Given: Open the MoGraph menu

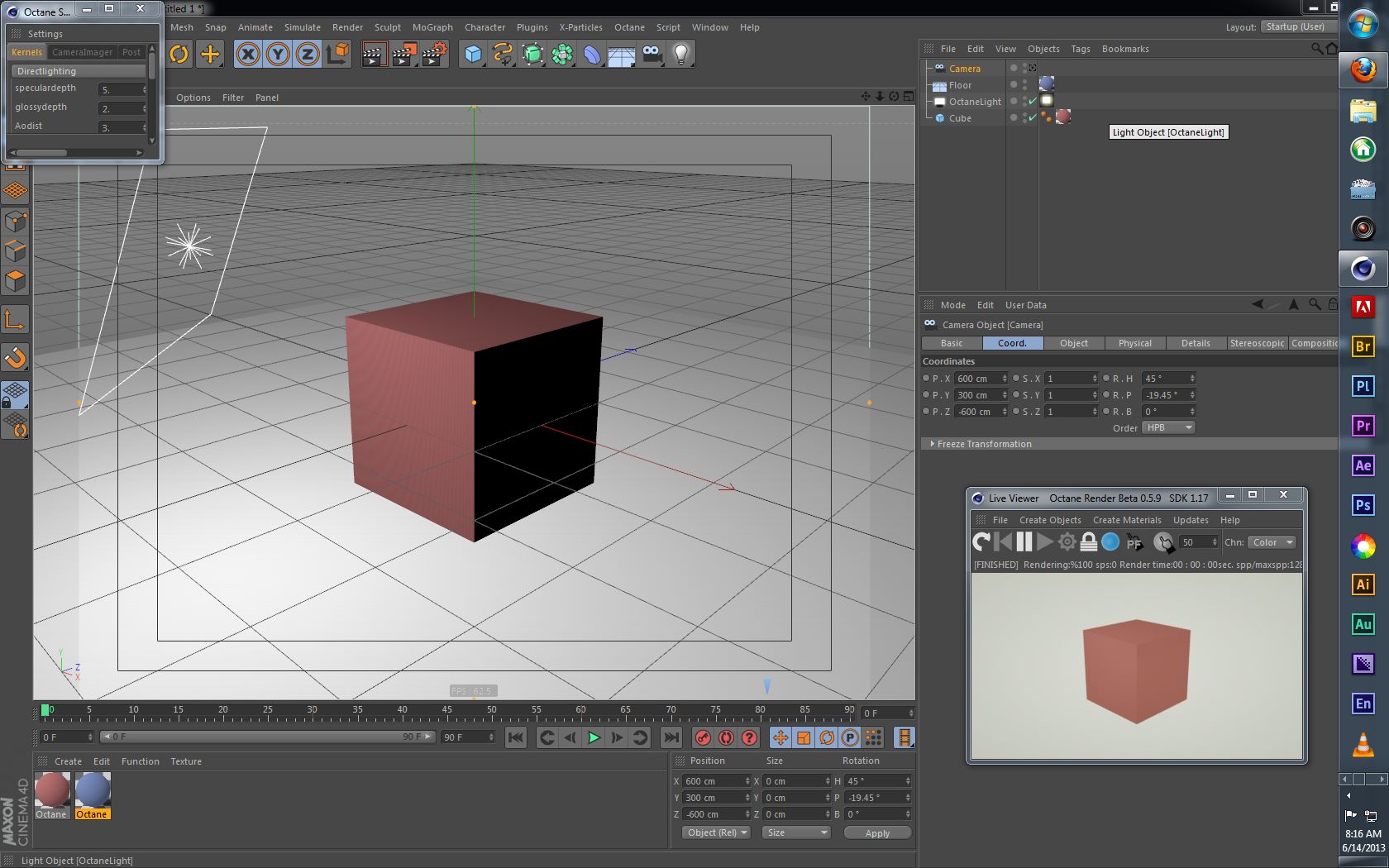Looking at the screenshot, I should (x=432, y=27).
